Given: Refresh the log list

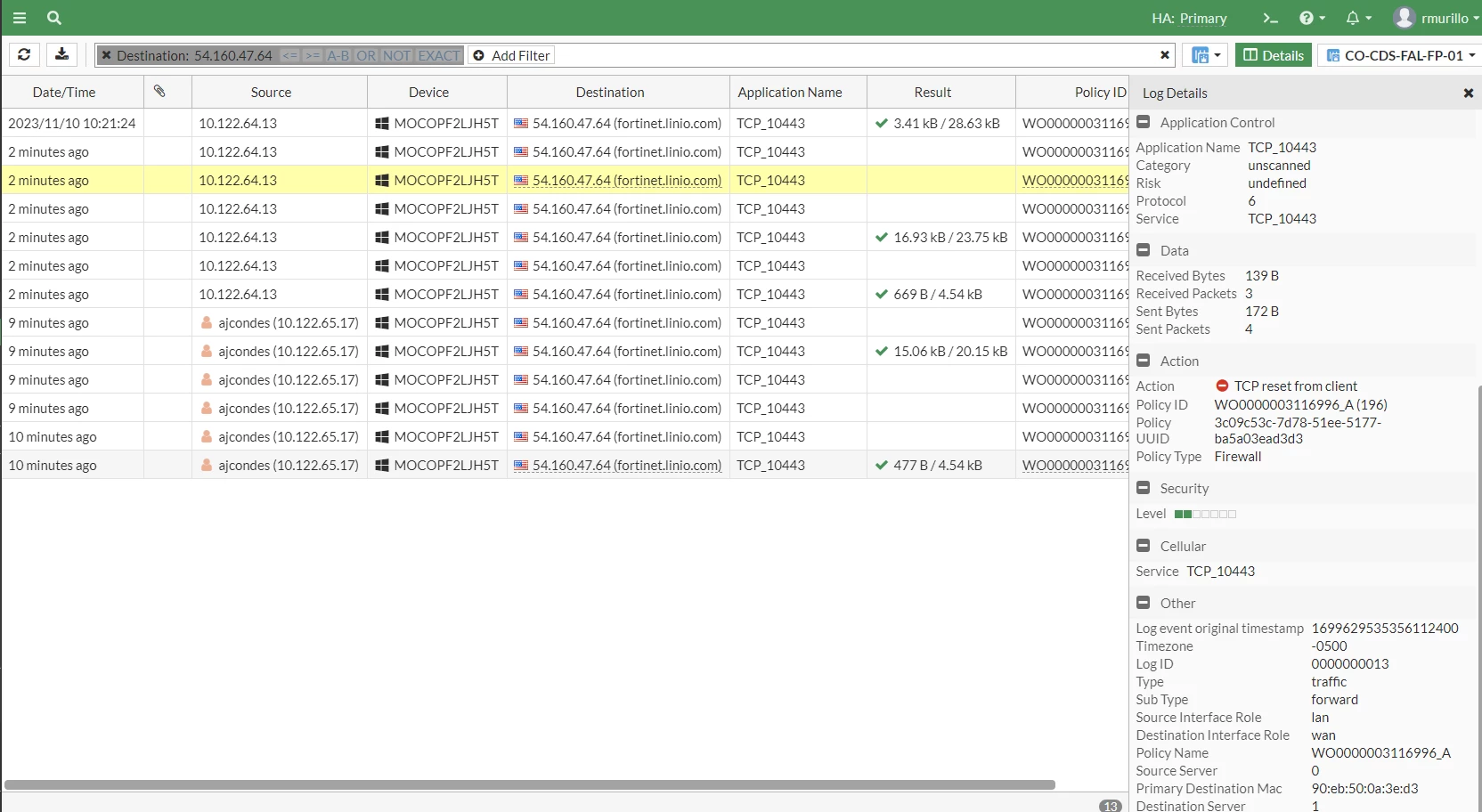Looking at the screenshot, I should point(24,54).
